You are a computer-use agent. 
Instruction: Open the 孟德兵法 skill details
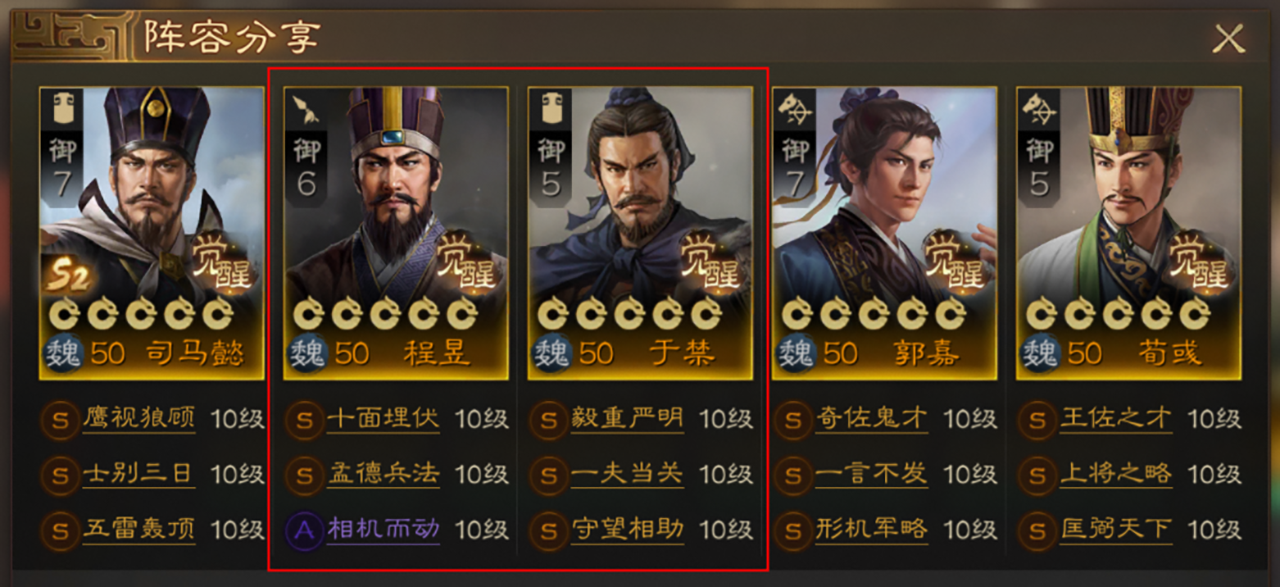pos(383,474)
